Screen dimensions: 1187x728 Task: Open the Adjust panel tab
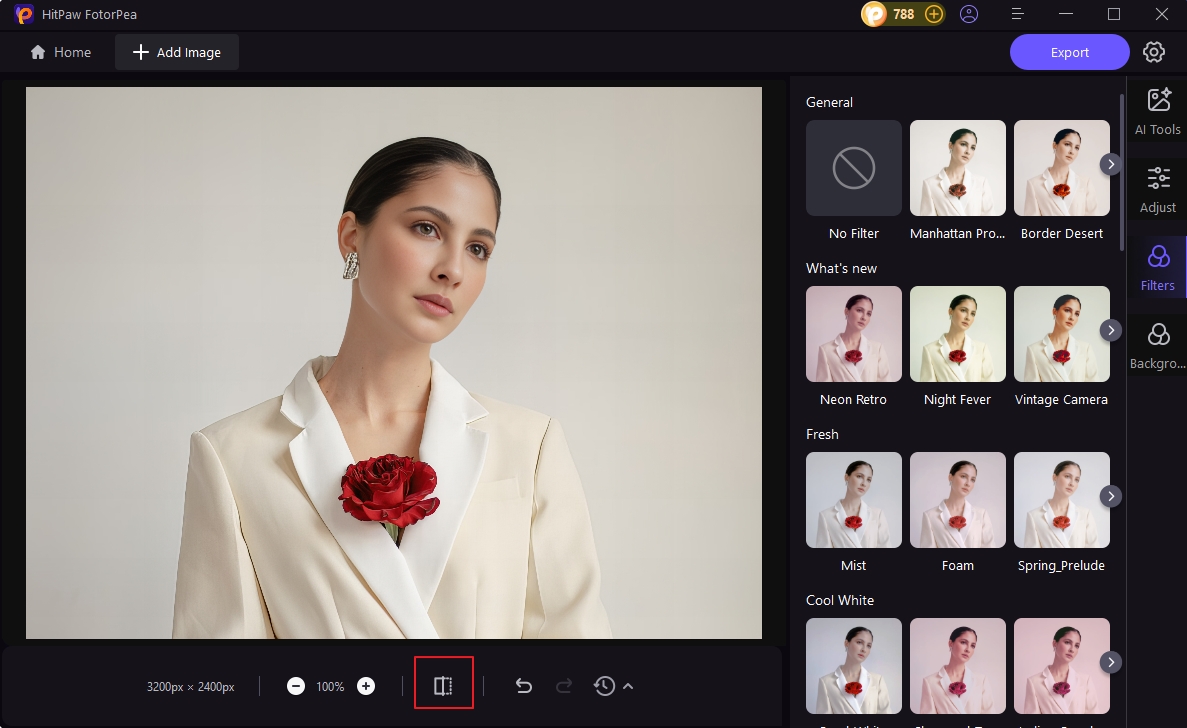1158,189
